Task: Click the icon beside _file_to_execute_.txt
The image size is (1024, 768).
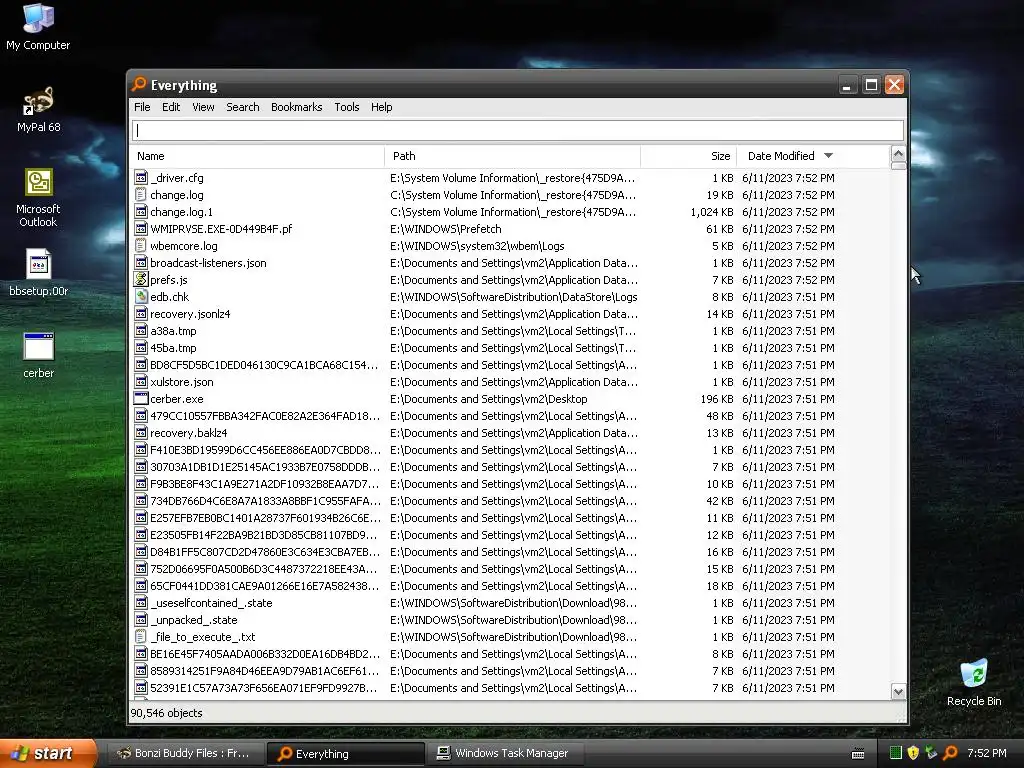Action: click(x=140, y=637)
